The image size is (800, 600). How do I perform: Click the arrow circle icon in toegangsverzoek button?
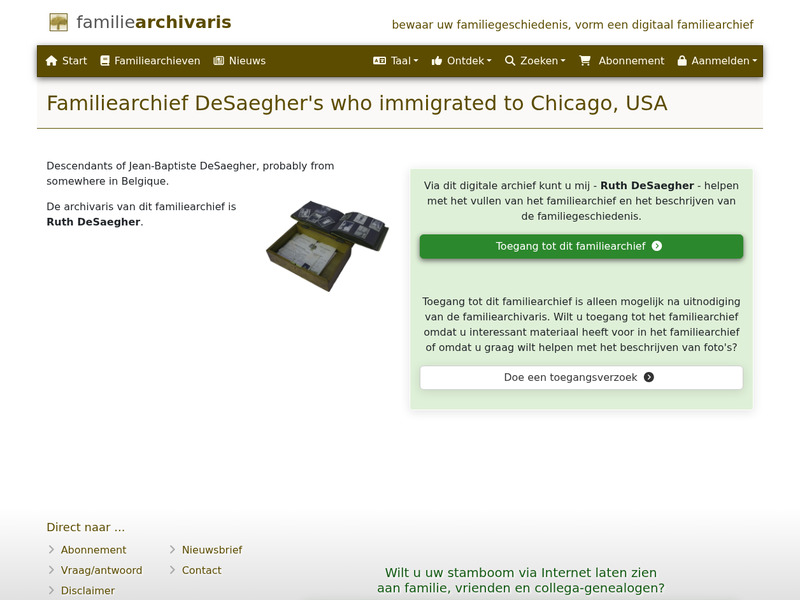click(649, 377)
